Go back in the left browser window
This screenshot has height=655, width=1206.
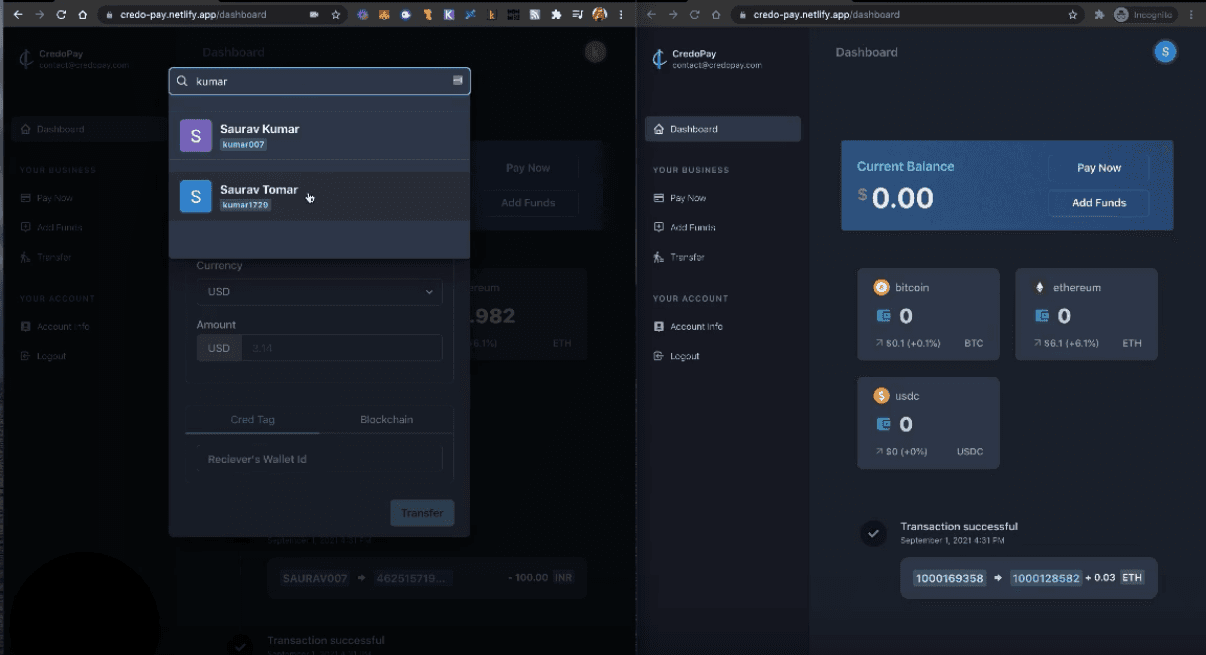tap(16, 15)
